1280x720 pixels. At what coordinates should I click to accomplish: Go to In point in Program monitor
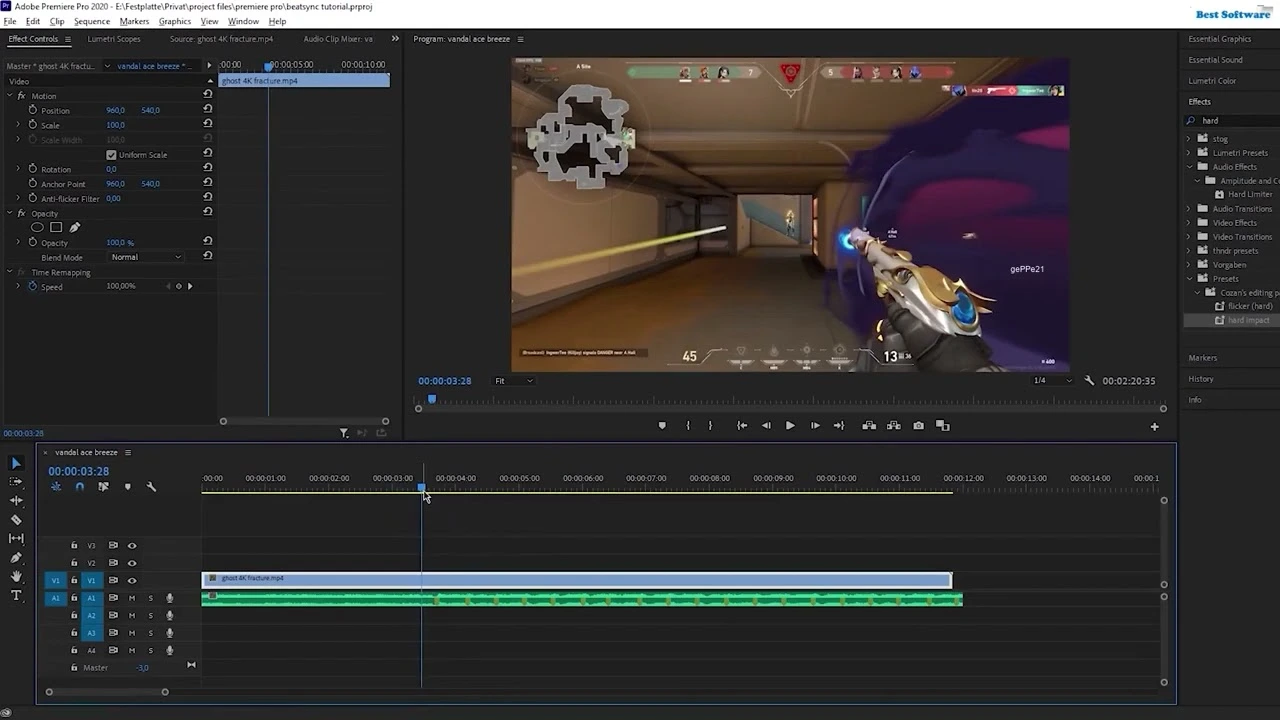click(742, 425)
